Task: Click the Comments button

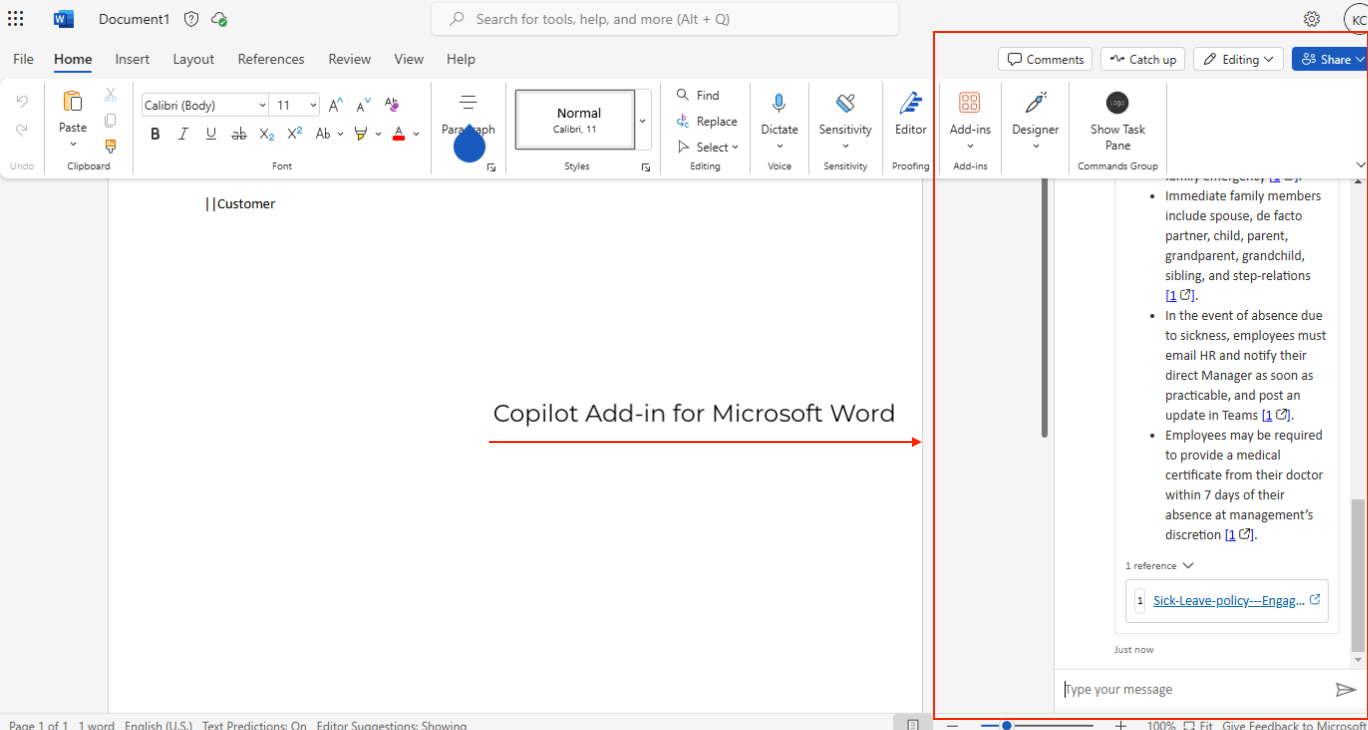Action: 1045,59
